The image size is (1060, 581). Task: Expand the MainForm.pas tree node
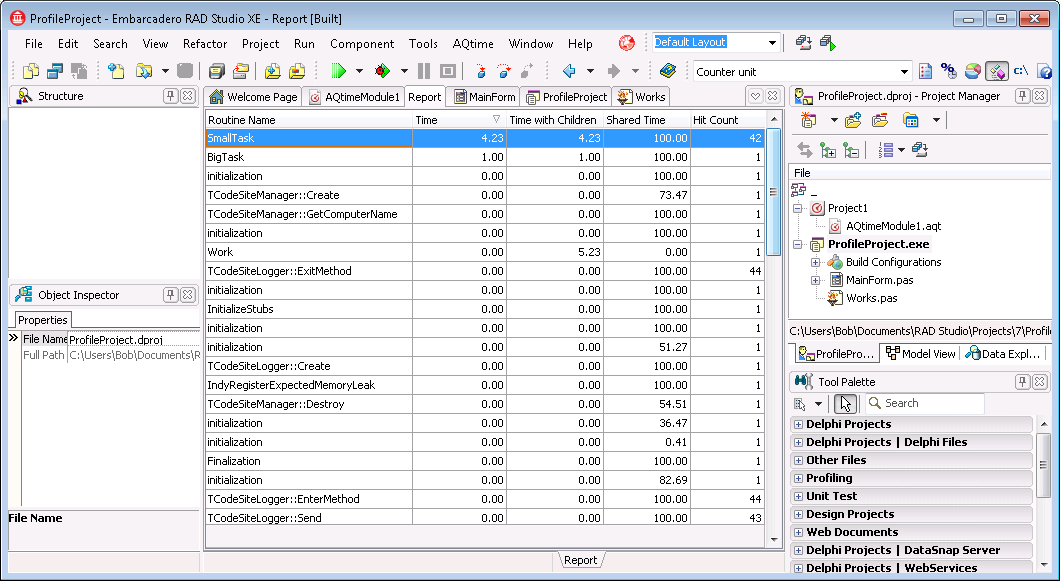[x=815, y=280]
